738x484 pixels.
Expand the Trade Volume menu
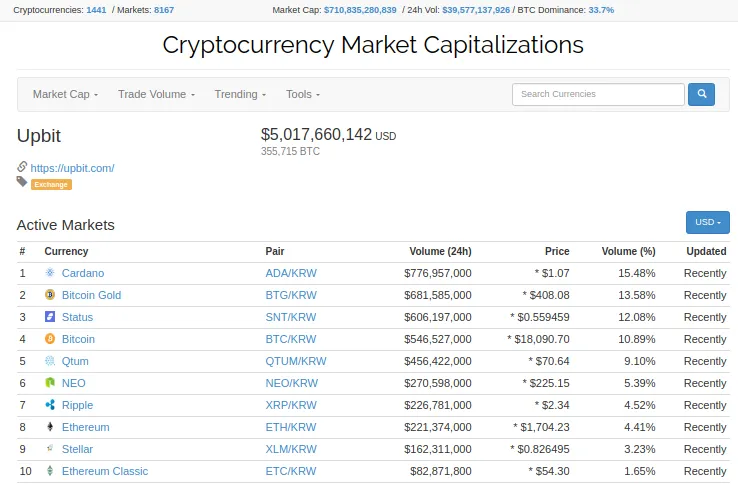[x=156, y=94]
